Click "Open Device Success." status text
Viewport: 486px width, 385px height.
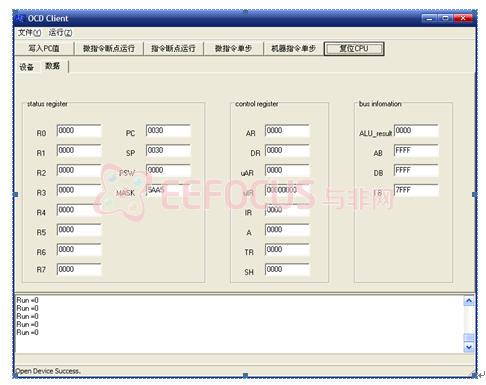click(x=48, y=371)
